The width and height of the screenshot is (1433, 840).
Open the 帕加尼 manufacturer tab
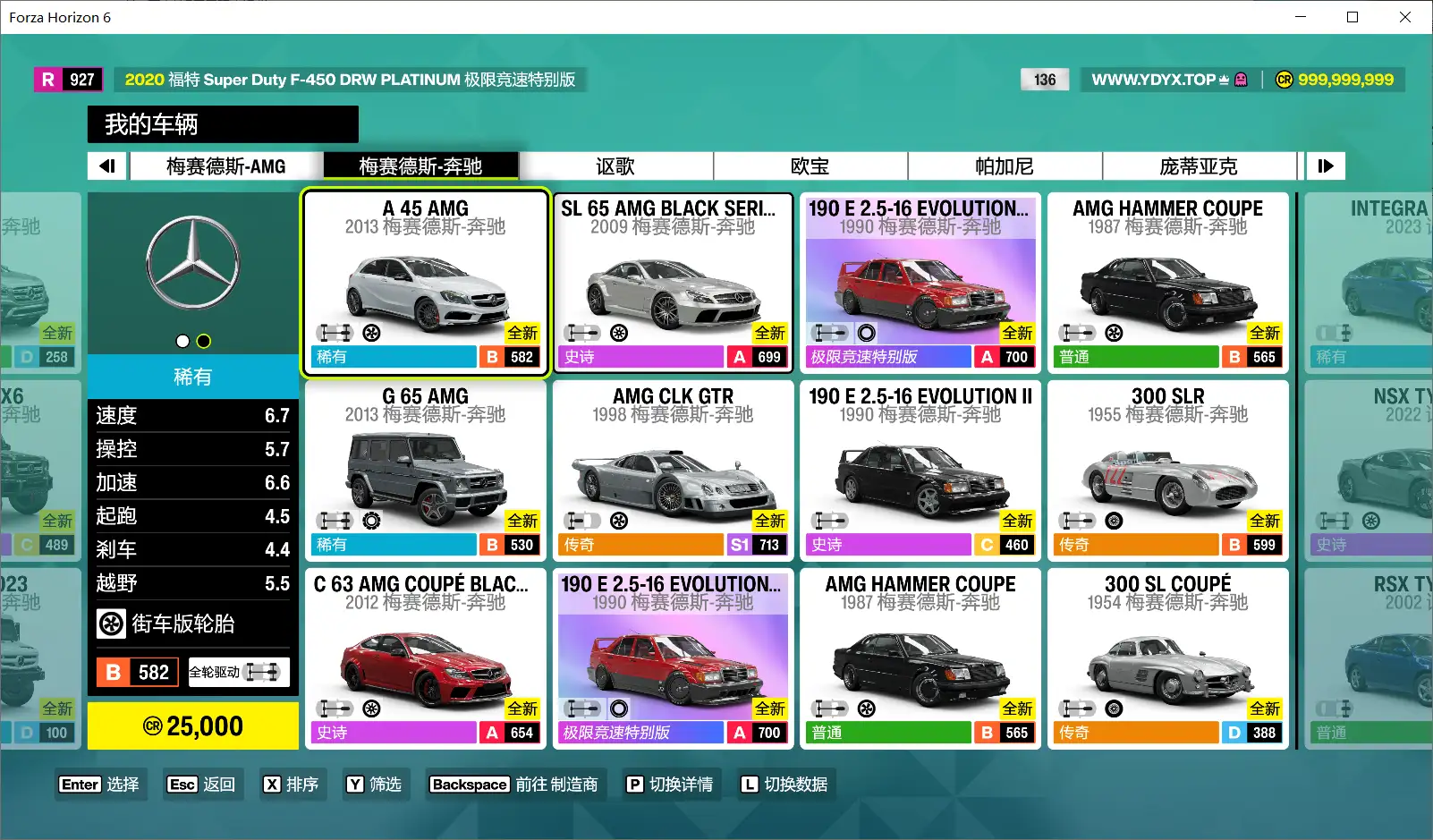tap(1005, 166)
